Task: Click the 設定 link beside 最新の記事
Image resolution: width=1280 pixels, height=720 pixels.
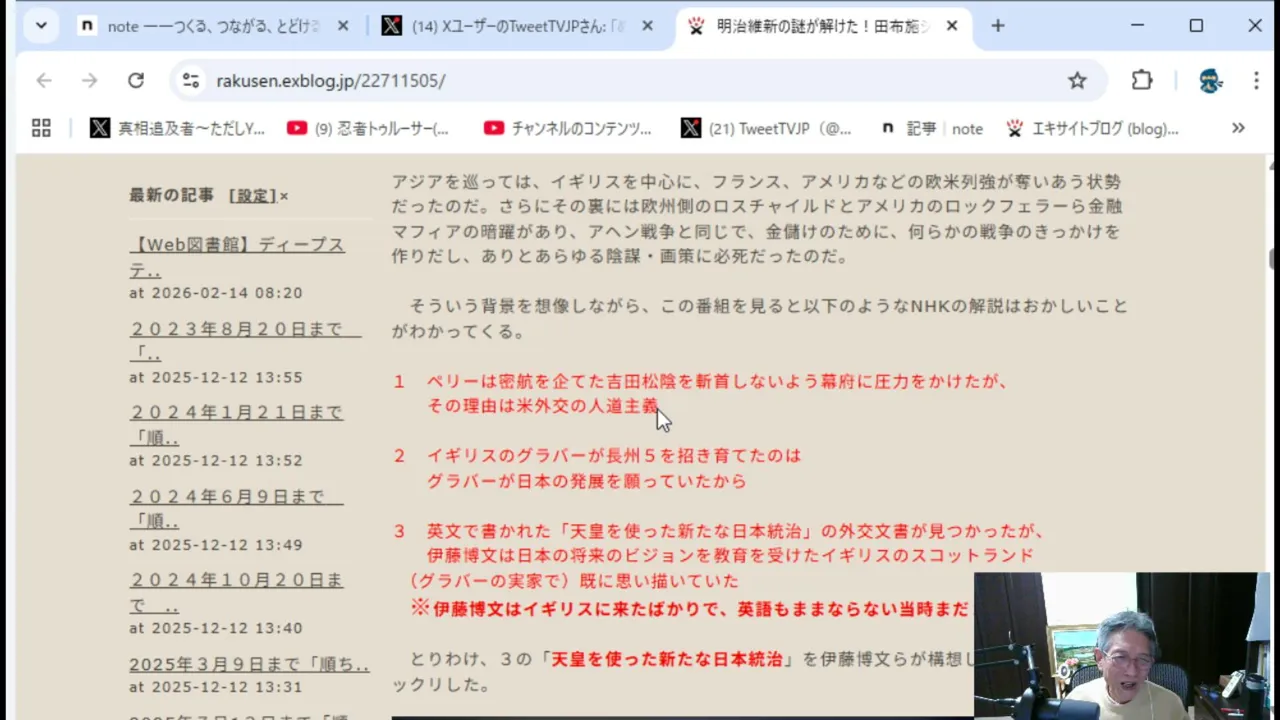Action: click(x=253, y=196)
